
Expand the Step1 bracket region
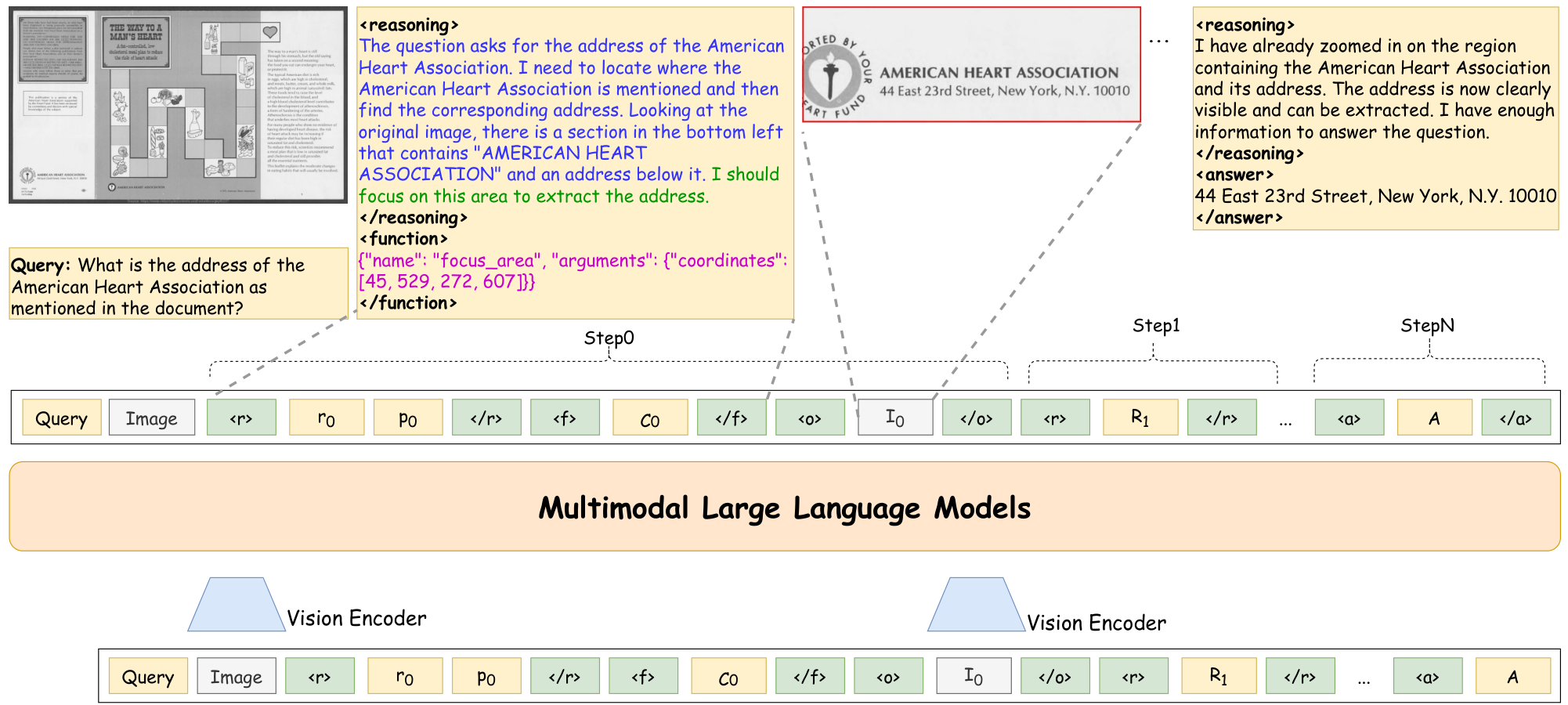1153,362
